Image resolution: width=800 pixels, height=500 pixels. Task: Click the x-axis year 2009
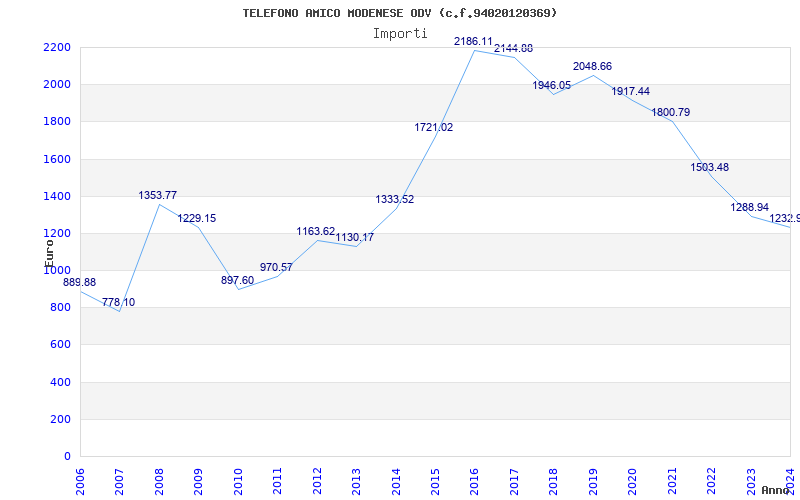[198, 482]
